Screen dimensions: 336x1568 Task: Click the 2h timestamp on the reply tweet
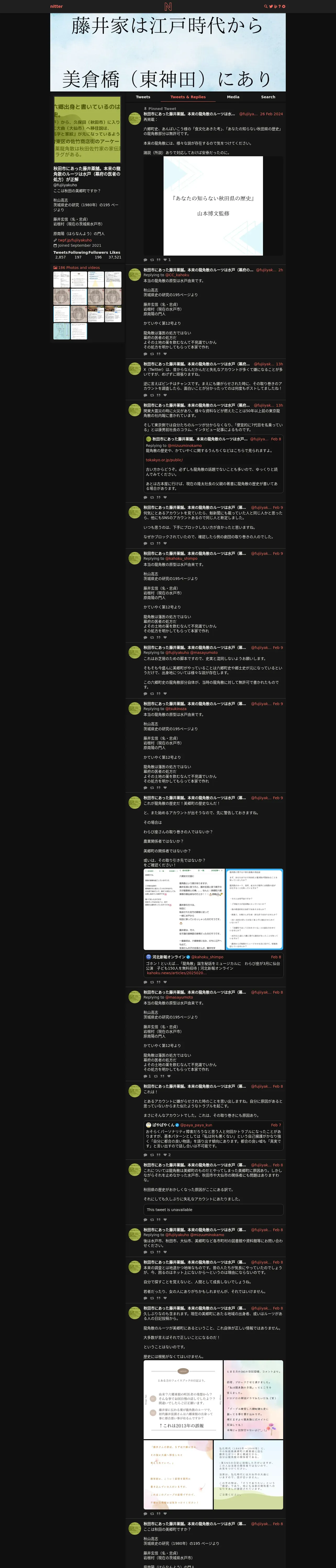tap(281, 270)
